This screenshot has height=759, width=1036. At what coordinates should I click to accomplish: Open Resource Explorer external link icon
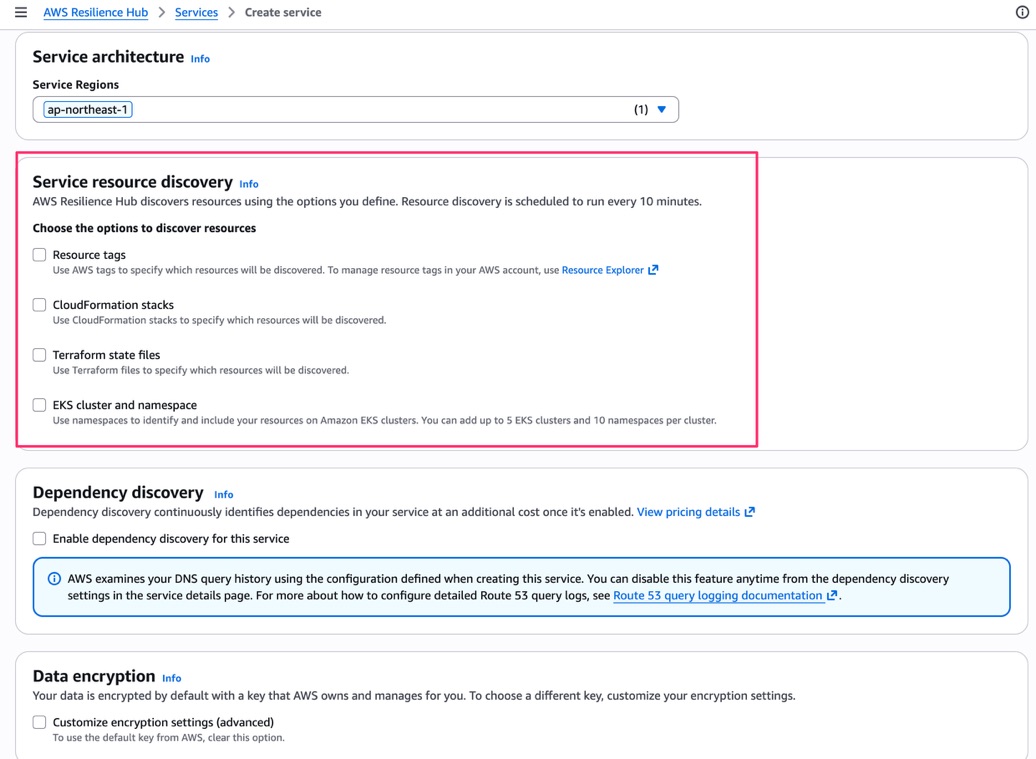coord(653,270)
